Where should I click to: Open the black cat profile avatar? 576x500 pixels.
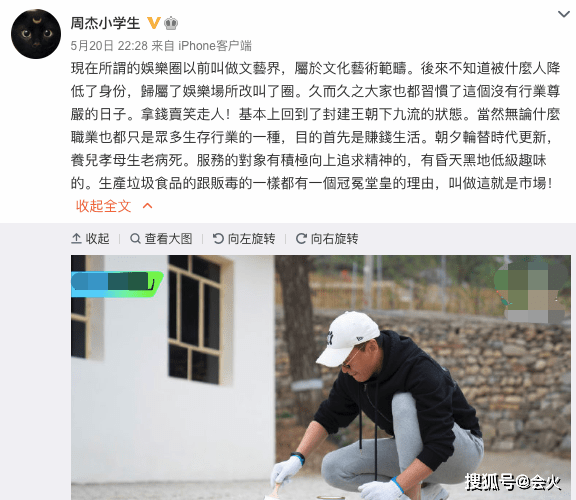point(36,34)
